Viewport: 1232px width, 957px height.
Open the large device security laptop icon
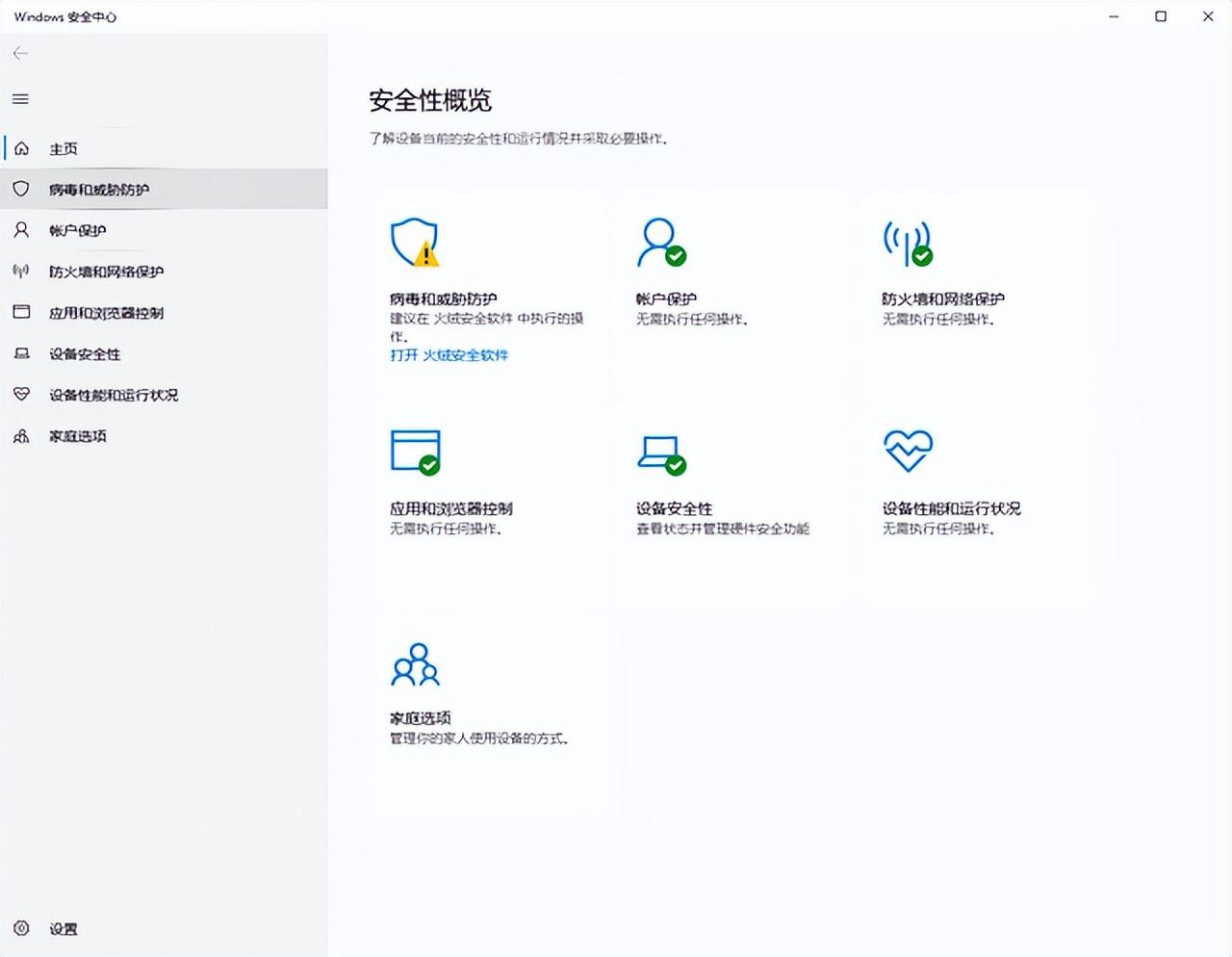(661, 454)
